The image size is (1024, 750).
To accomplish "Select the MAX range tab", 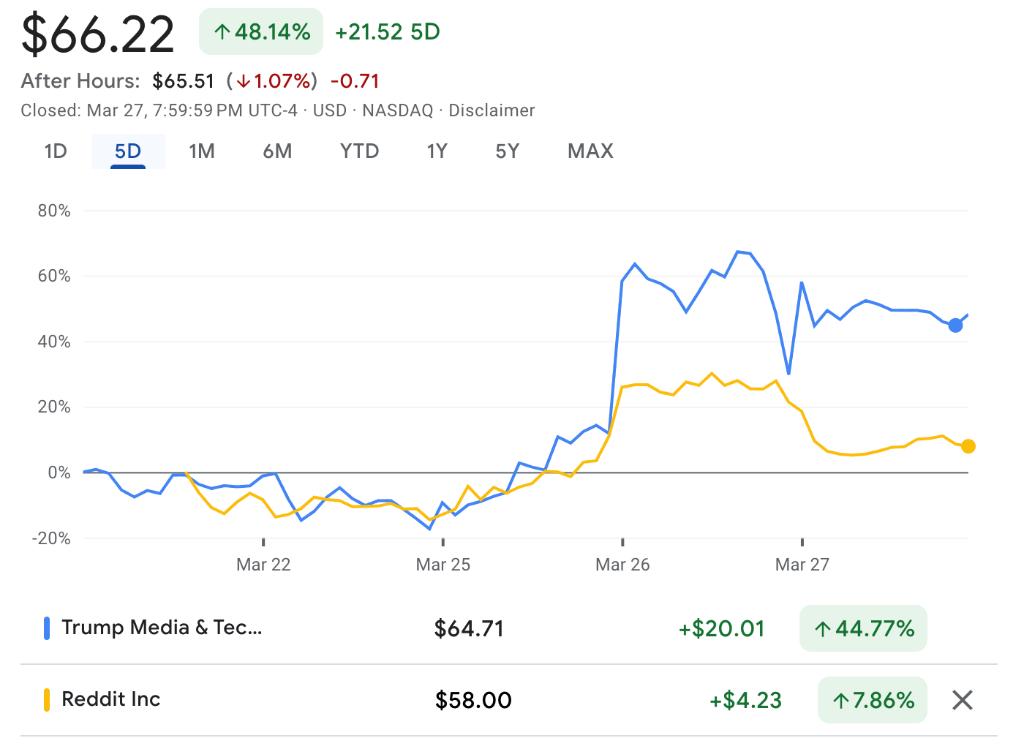I will (x=590, y=151).
